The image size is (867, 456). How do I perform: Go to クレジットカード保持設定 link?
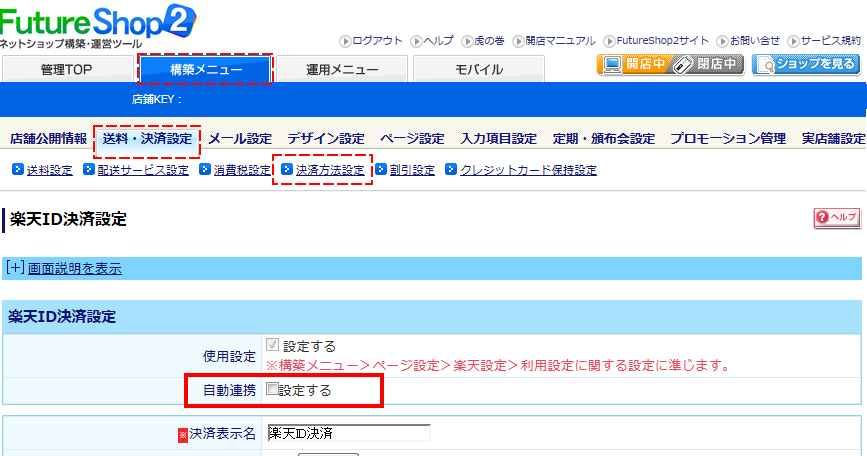click(x=529, y=170)
